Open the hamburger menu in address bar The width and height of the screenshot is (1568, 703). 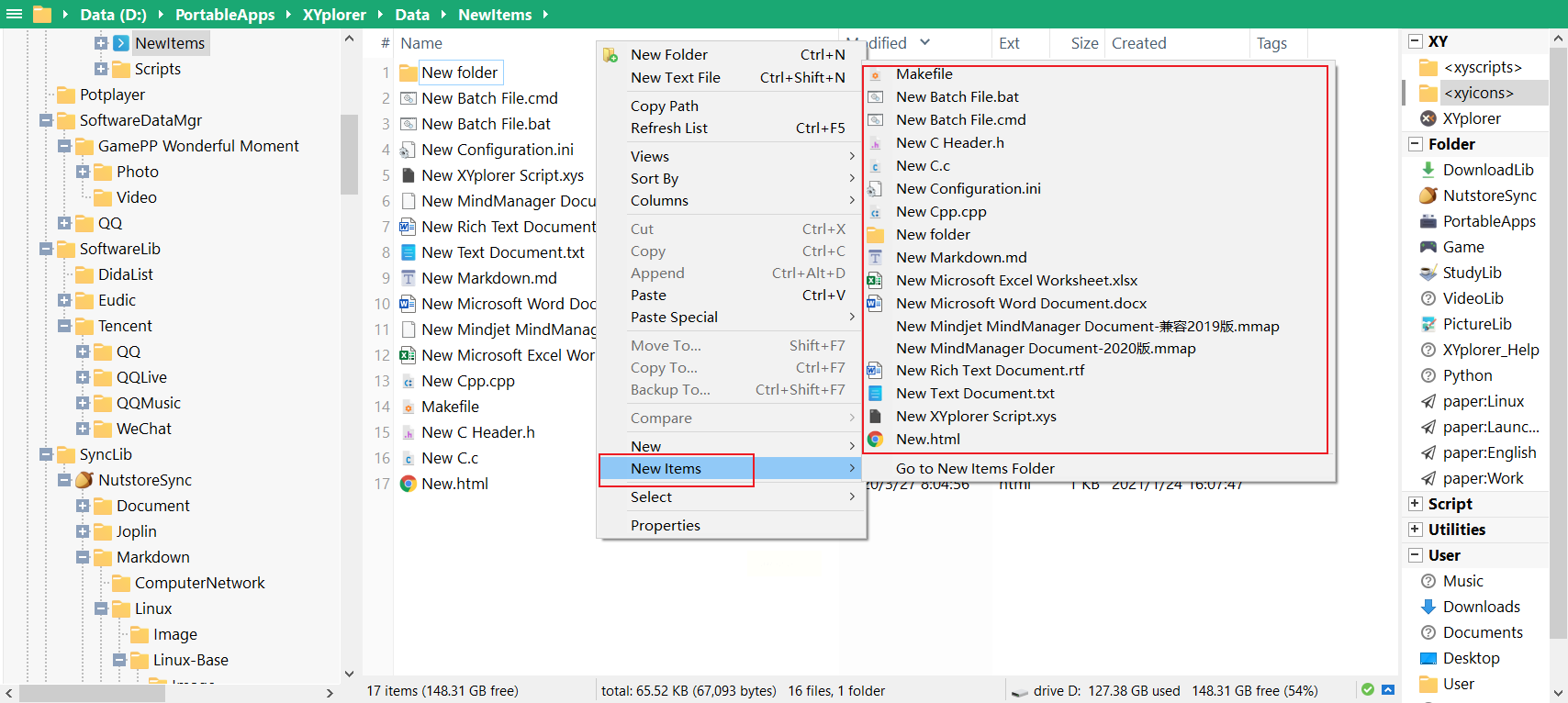[x=15, y=15]
